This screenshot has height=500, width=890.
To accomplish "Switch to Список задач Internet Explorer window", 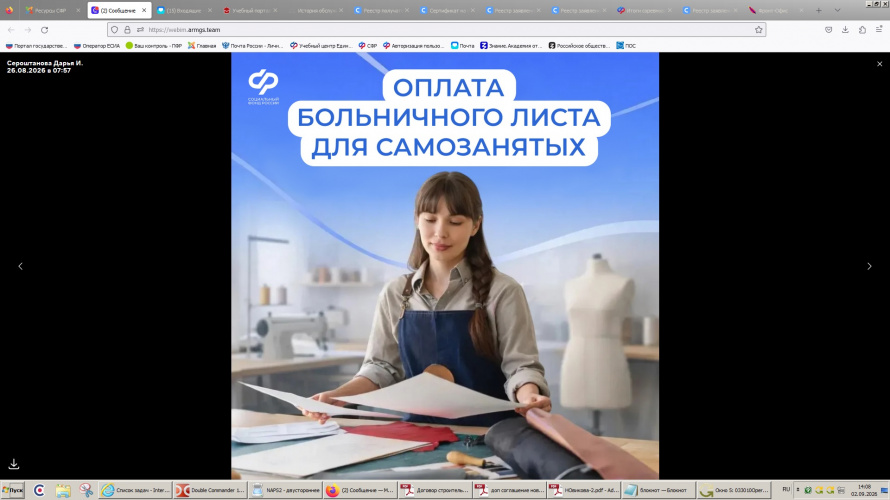I will [x=136, y=490].
